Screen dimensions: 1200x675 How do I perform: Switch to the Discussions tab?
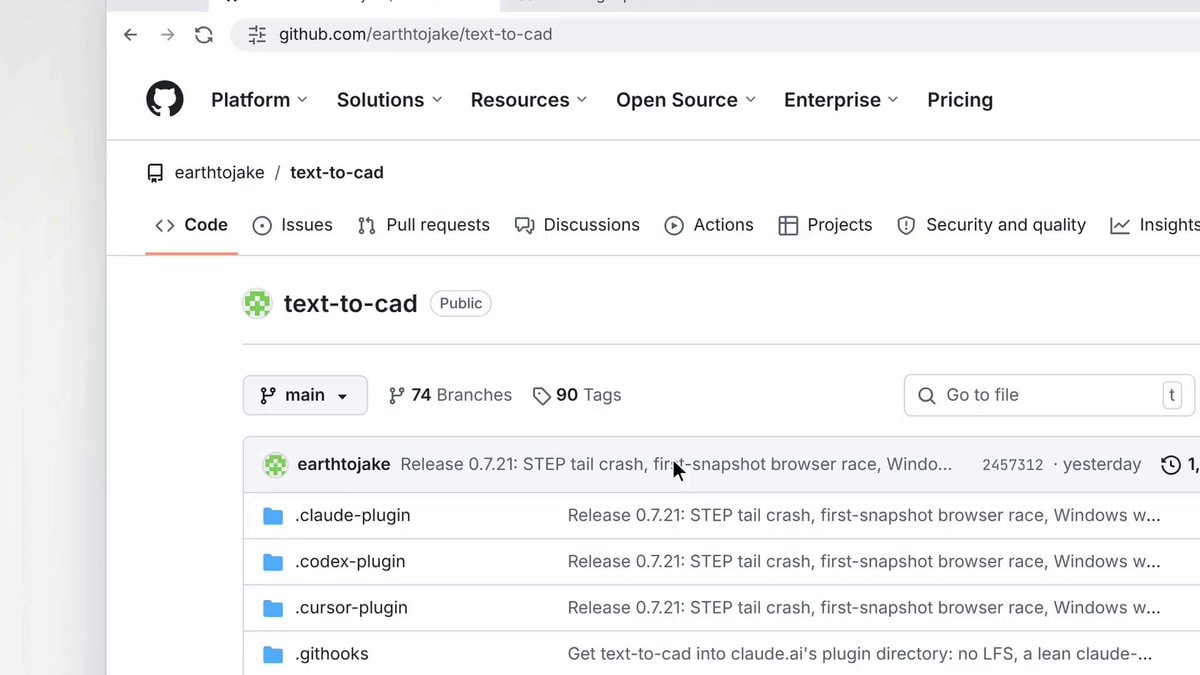click(x=577, y=225)
